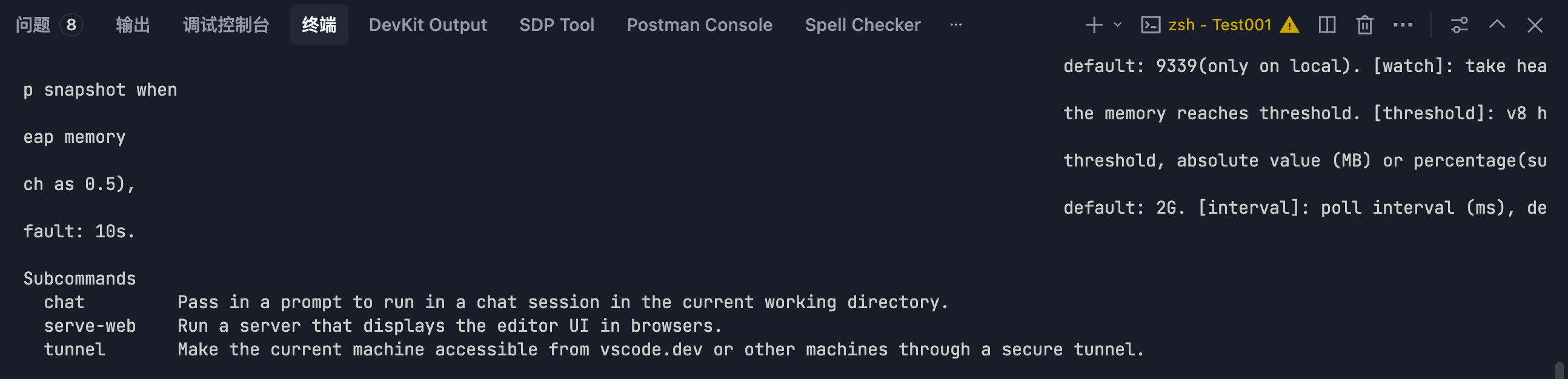Open the terminal launch profile dropdown
This screenshot has width=1568, height=379.
click(1118, 25)
